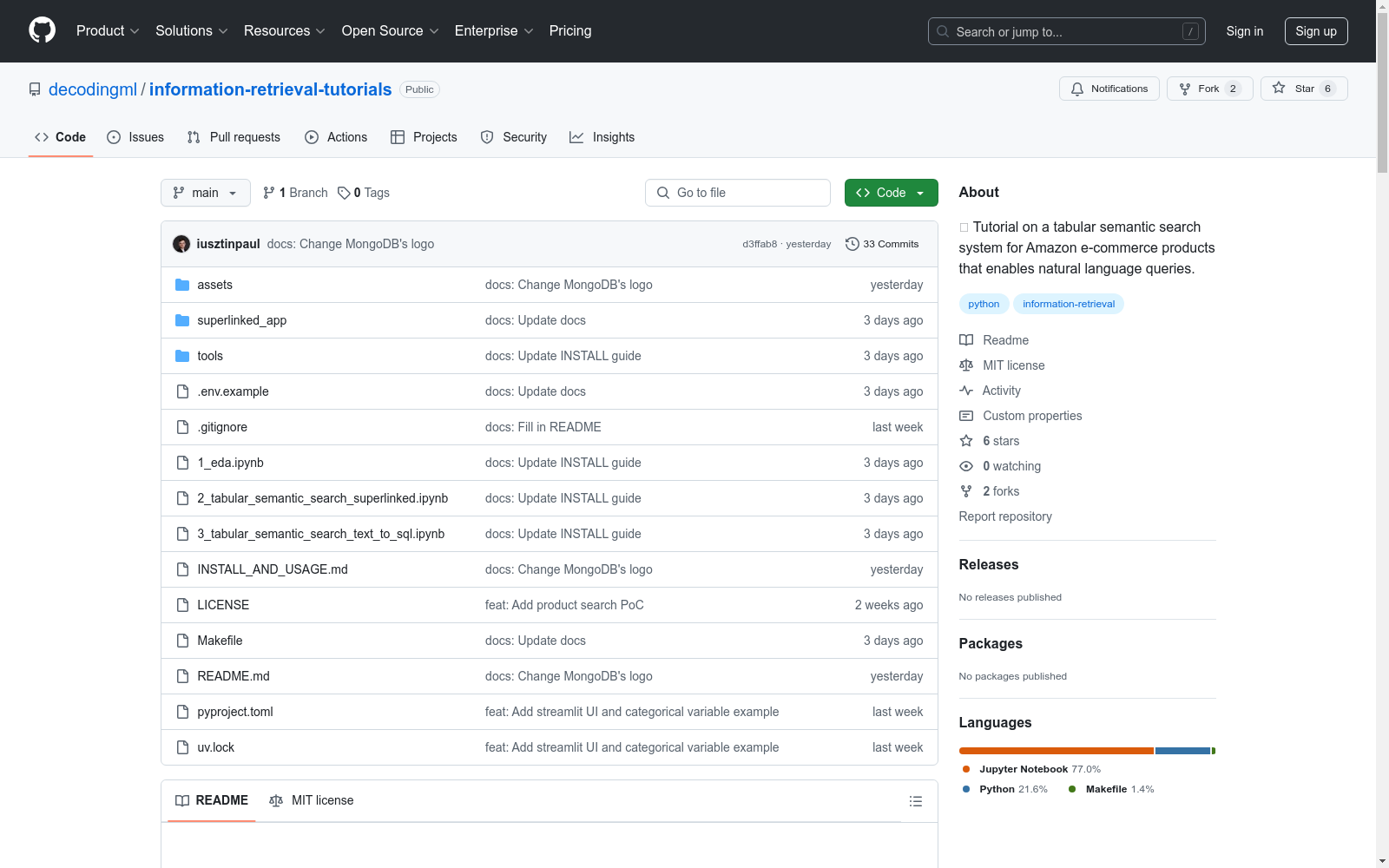Click the .env.example file icon

click(182, 391)
